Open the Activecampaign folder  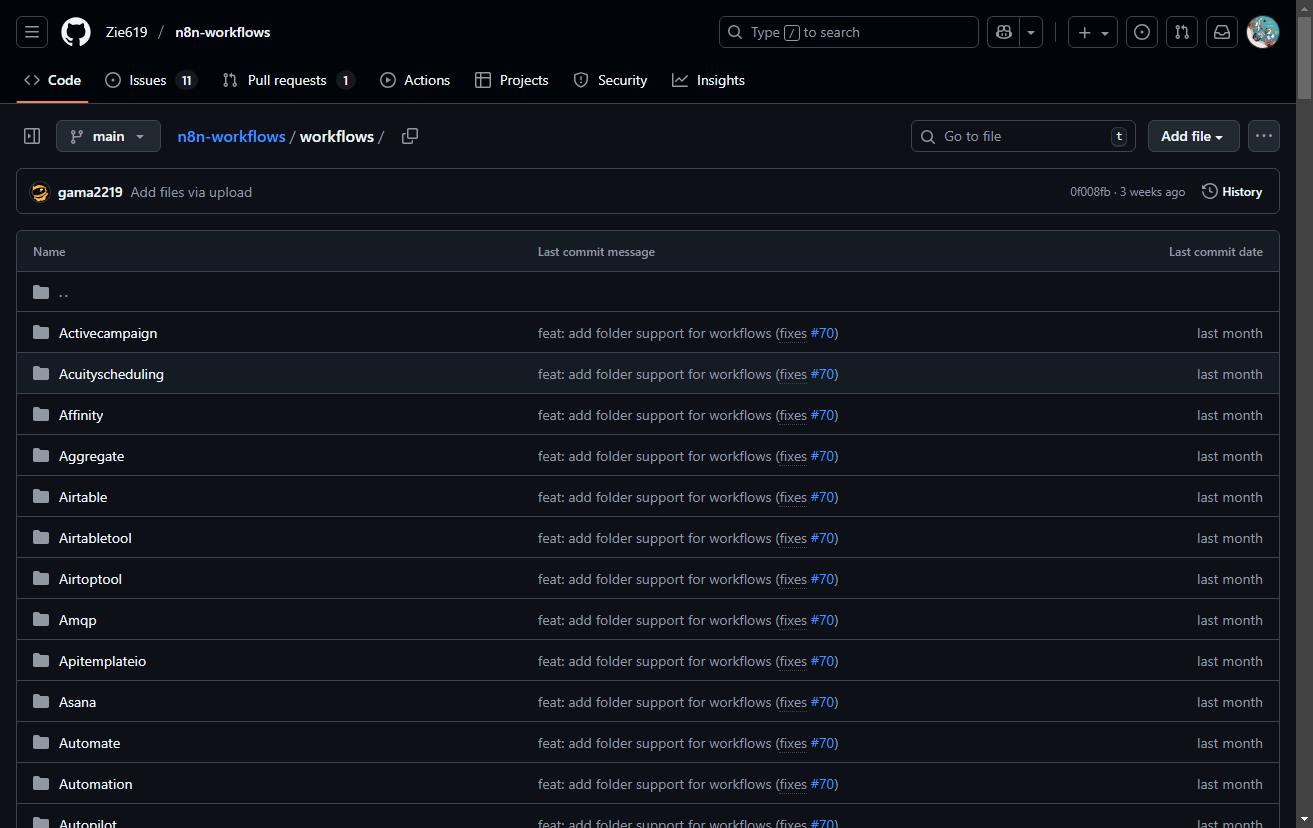click(108, 333)
